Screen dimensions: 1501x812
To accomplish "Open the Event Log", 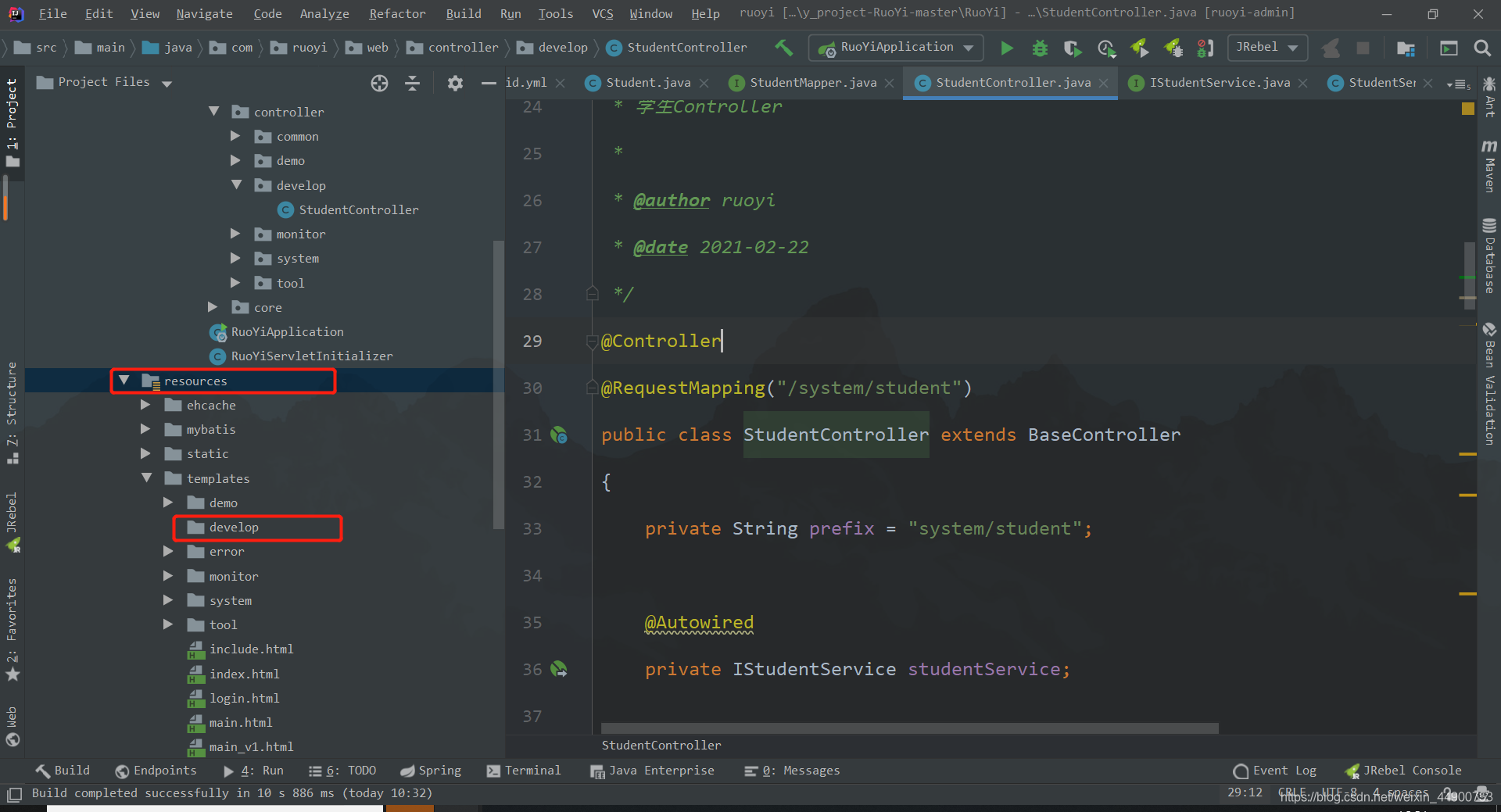I will tap(1275, 771).
